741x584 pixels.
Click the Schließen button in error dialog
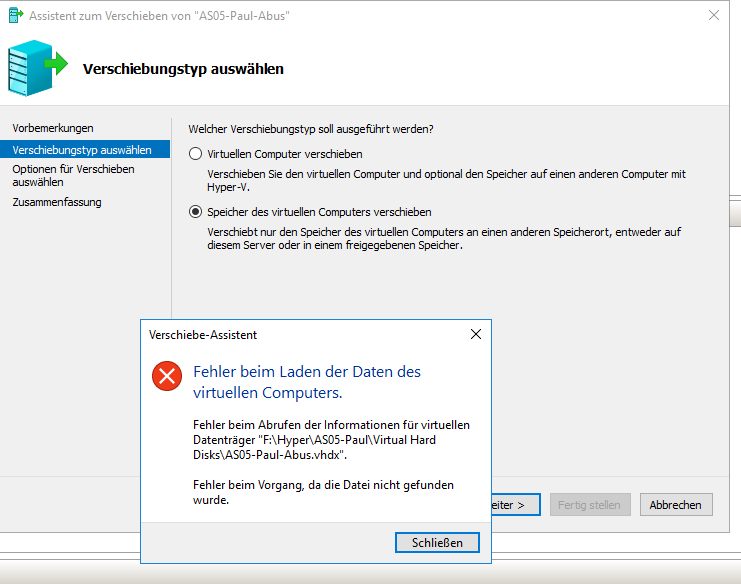coord(437,542)
